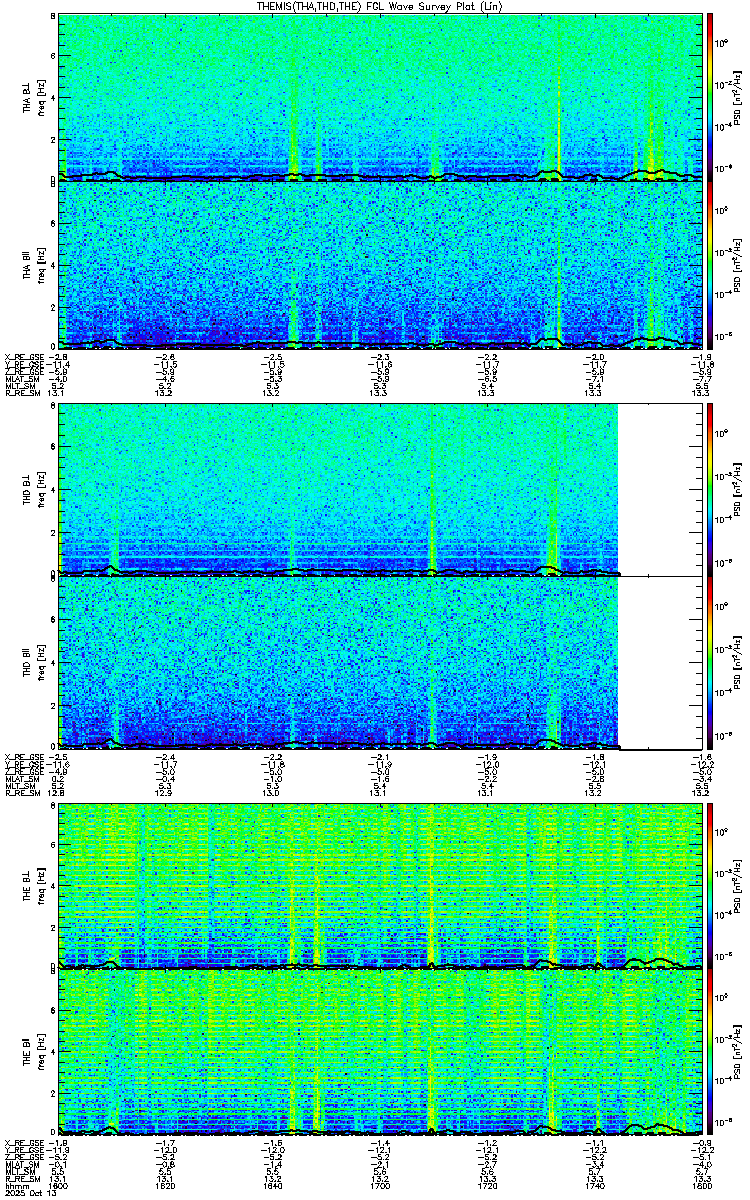The width and height of the screenshot is (750, 1200).
Task: Click the color bar beside THD B-perp panel
Action: tap(709, 489)
